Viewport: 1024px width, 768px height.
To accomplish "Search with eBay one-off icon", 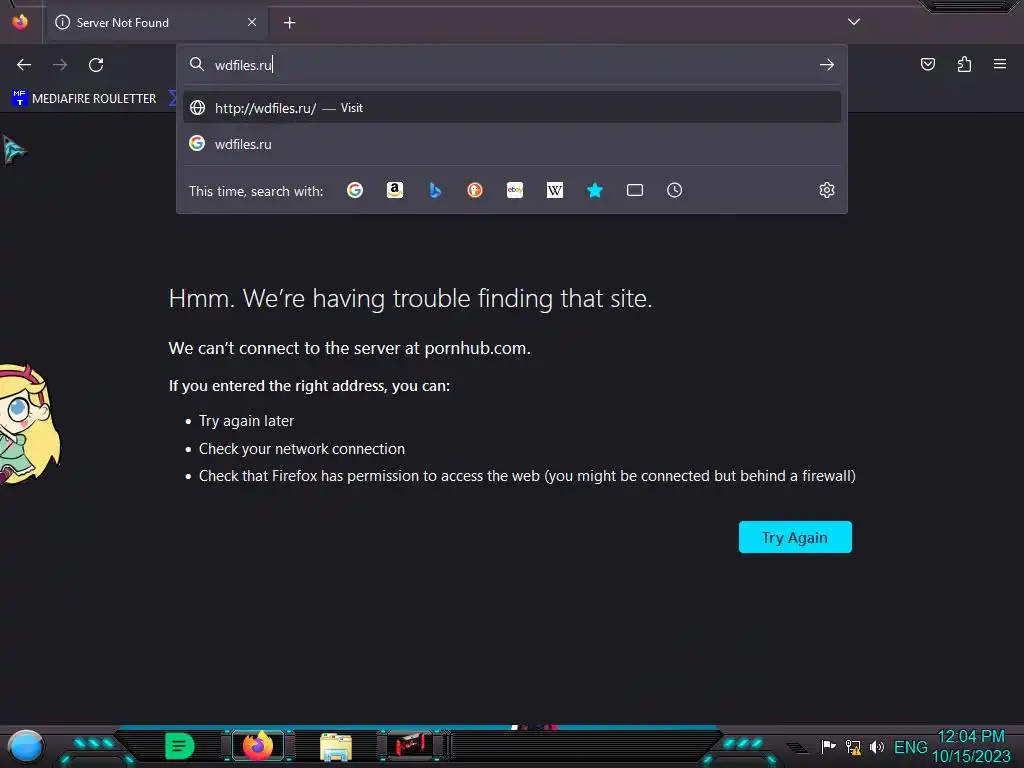I will tap(515, 190).
